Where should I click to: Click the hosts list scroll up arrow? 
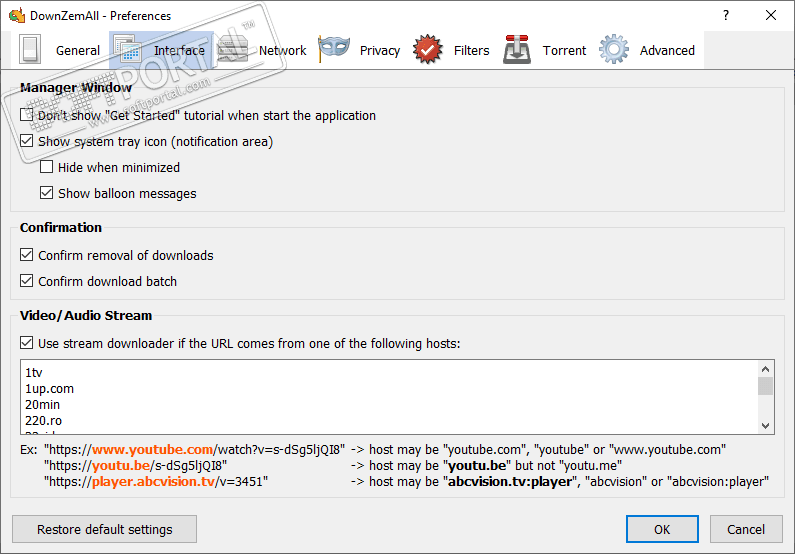(766, 368)
